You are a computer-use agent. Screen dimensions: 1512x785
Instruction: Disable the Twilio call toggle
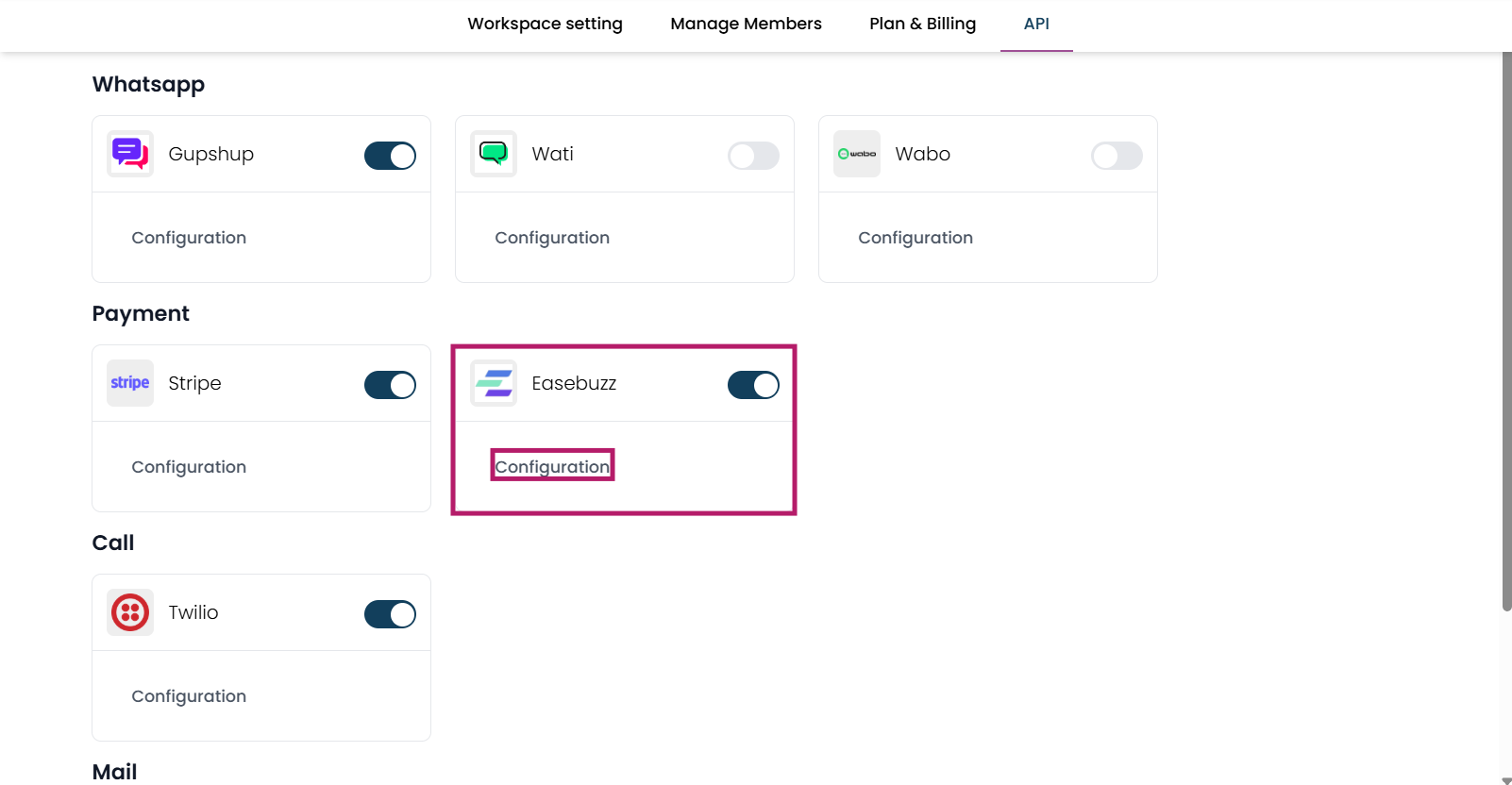(x=390, y=614)
